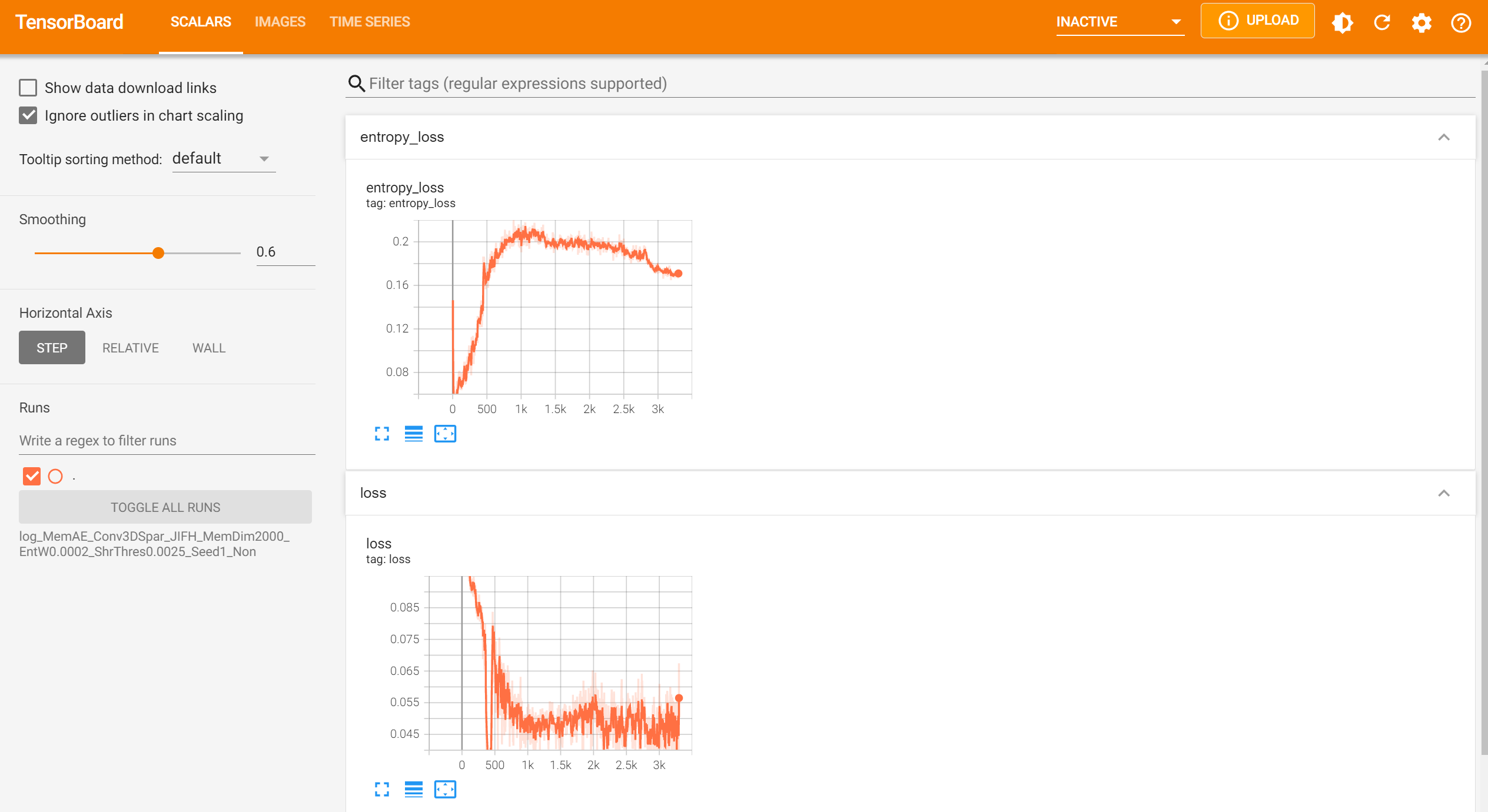The image size is (1488, 812).
Task: Uncheck the run visibility checkbox
Action: coord(32,476)
